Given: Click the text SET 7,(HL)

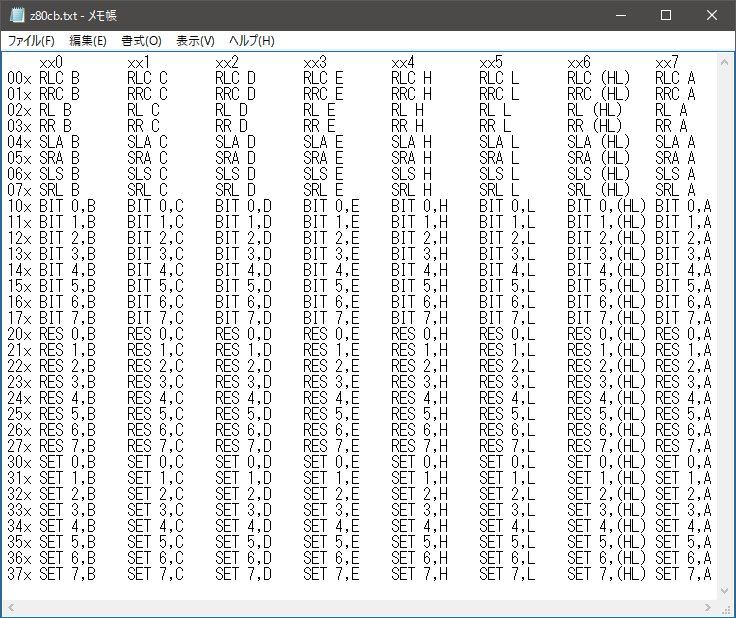Looking at the screenshot, I should 606,574.
